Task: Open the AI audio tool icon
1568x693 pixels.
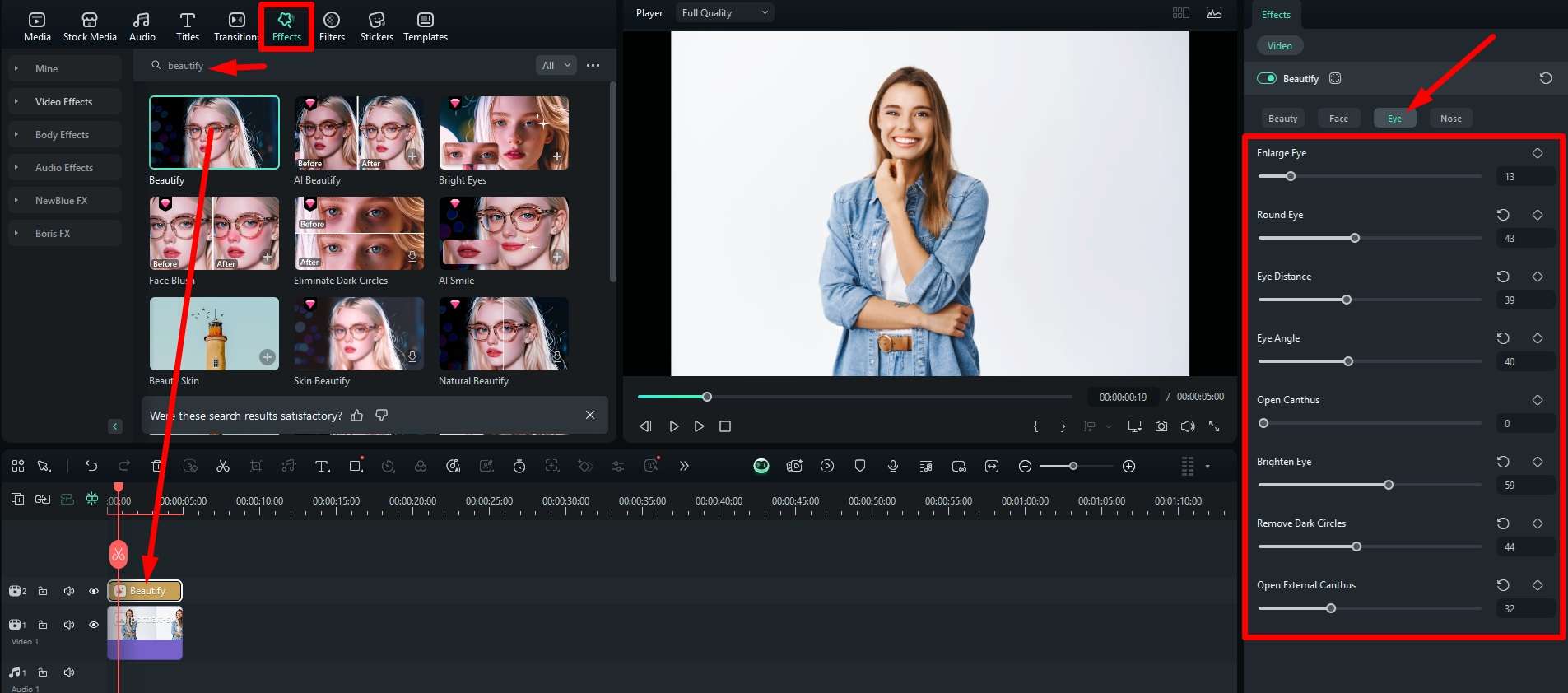Action: click(x=454, y=466)
